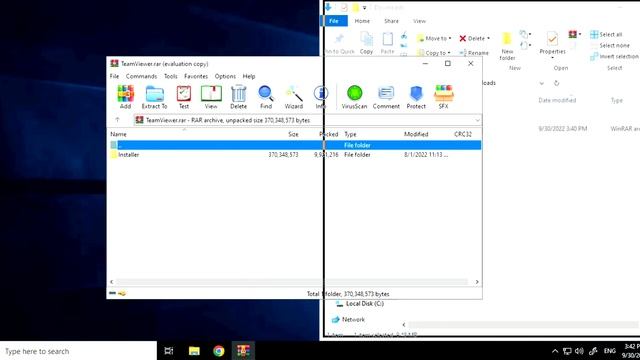Sort by Type column in WinRAR
640x360 pixels.
click(x=350, y=134)
